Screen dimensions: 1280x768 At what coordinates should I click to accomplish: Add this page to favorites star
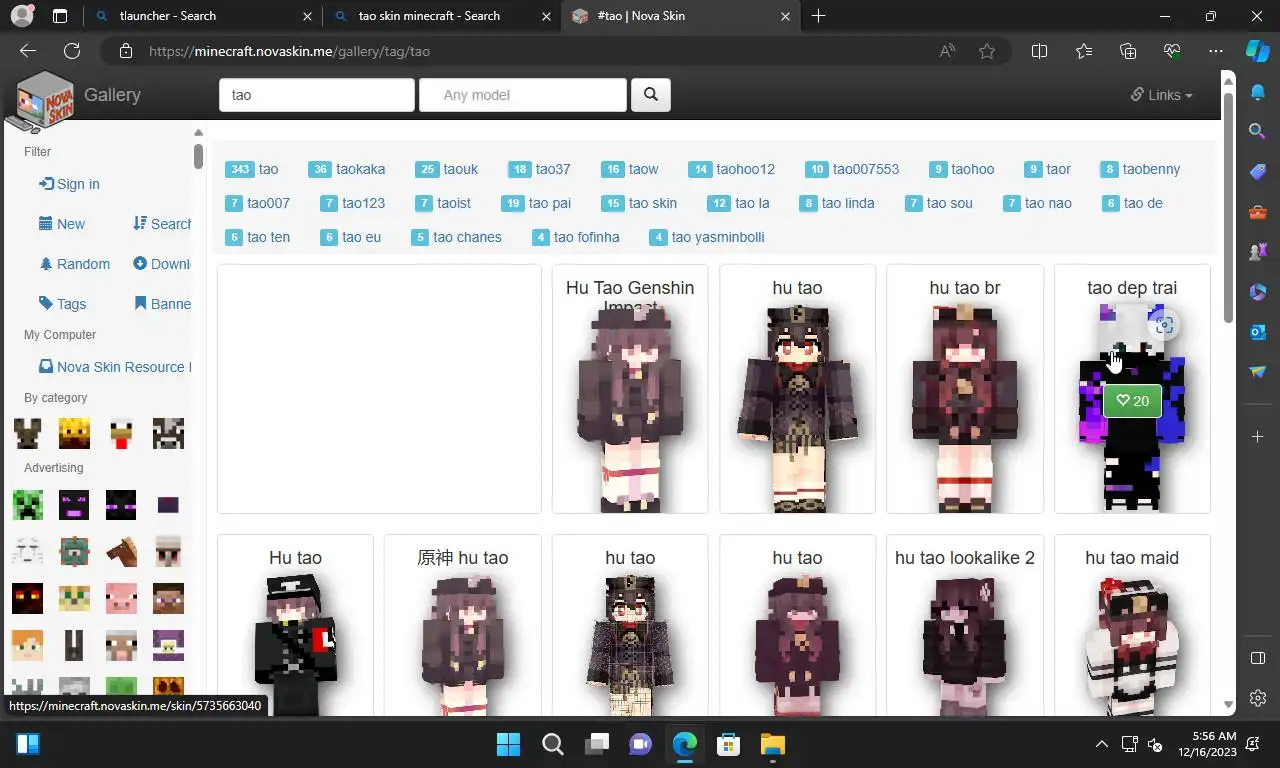point(987,51)
